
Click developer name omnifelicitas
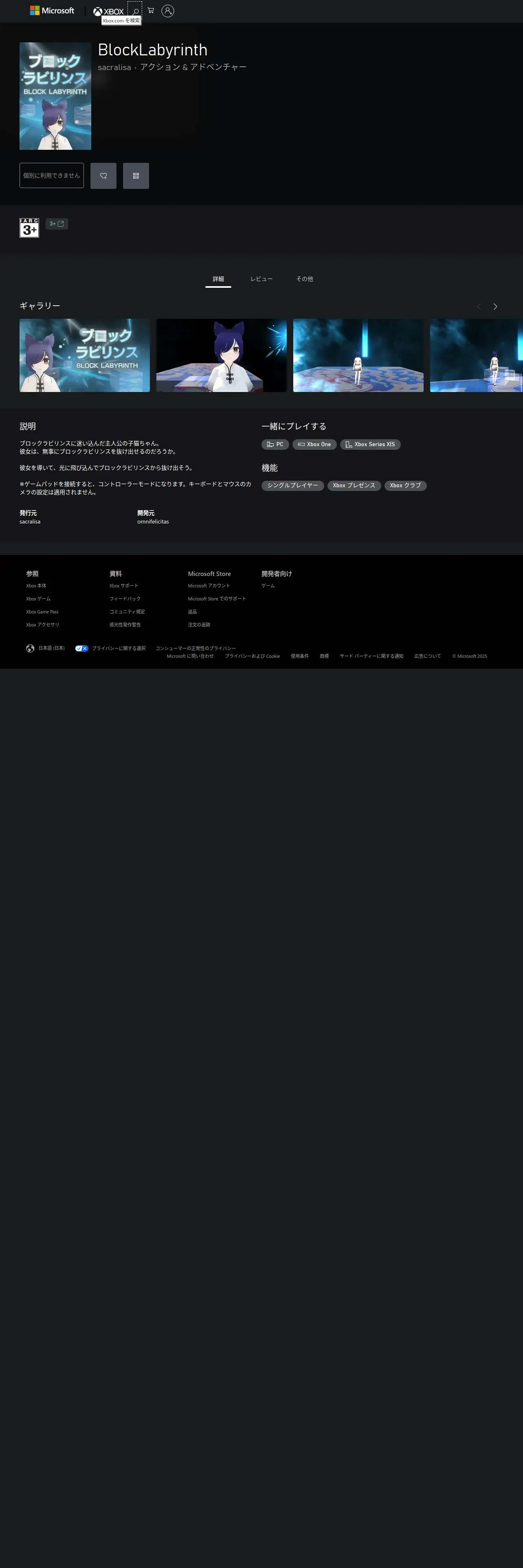pyautogui.click(x=153, y=522)
